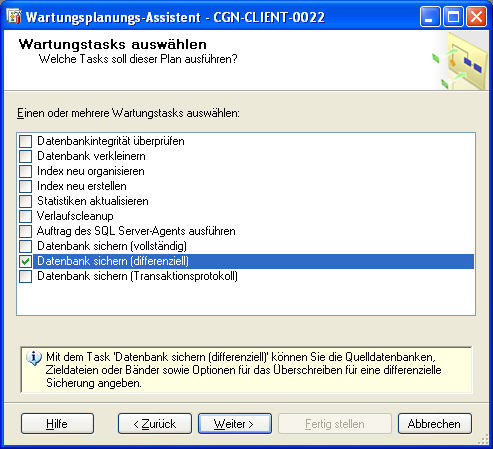Image resolution: width=493 pixels, height=449 pixels.
Task: Uncheck Datenbank sichern (differenziell) checkbox
Action: pyautogui.click(x=25, y=261)
